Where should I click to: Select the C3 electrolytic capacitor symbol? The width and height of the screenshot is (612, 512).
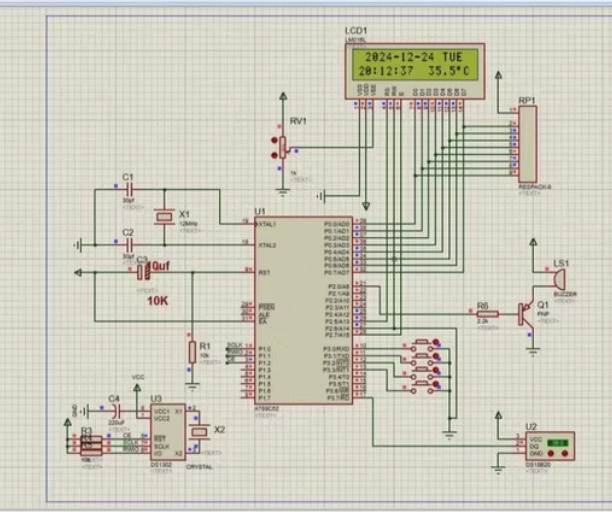point(143,272)
